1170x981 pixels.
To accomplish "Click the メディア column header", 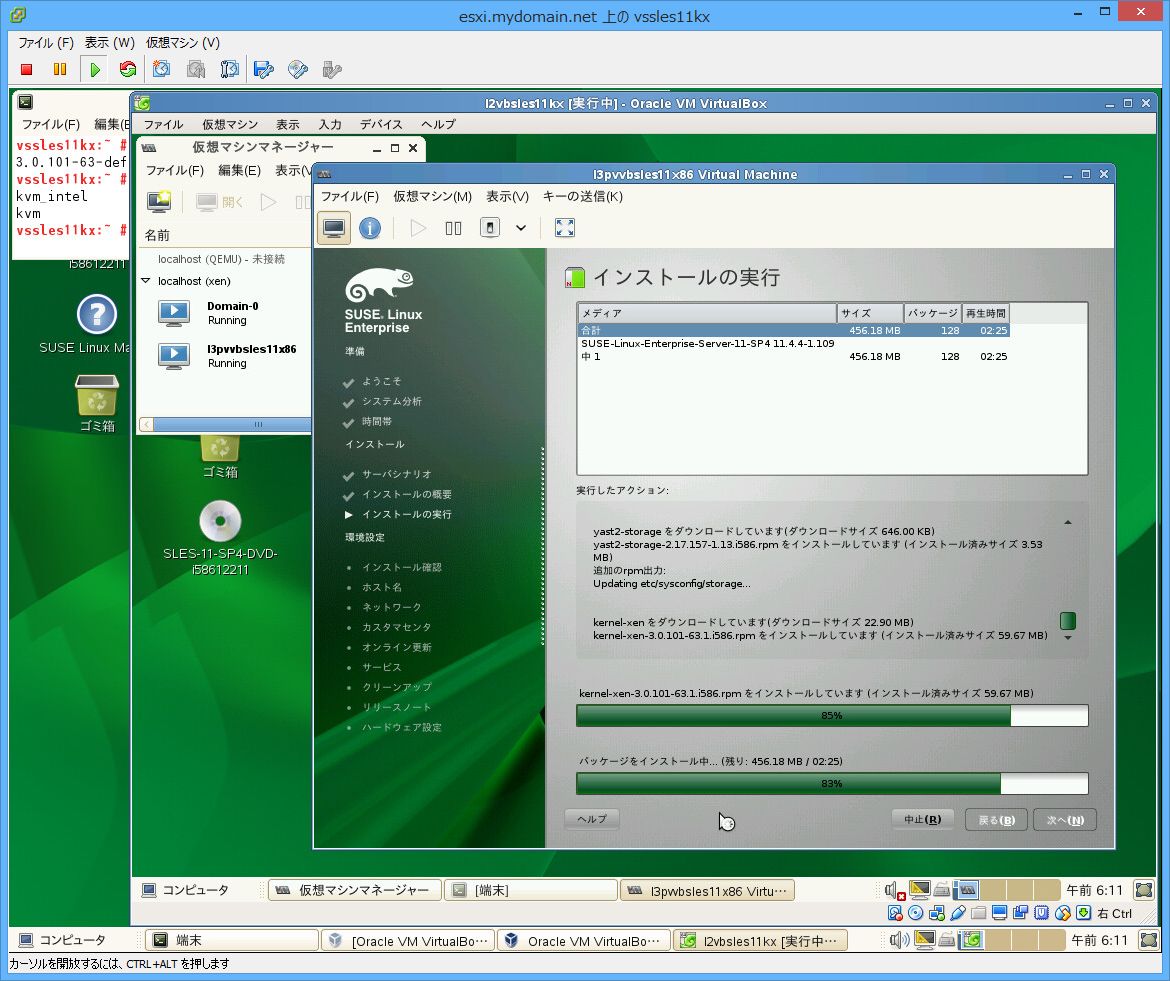I will (x=707, y=313).
